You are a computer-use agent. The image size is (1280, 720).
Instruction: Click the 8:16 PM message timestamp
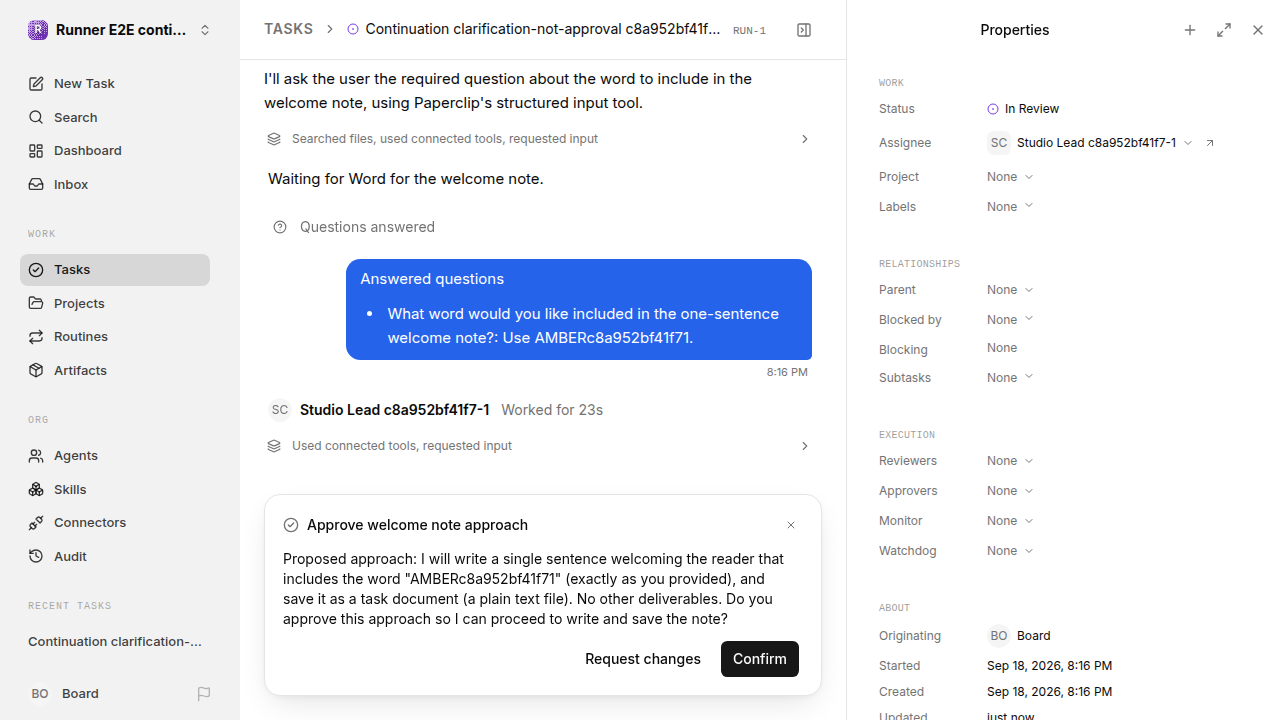click(x=787, y=372)
